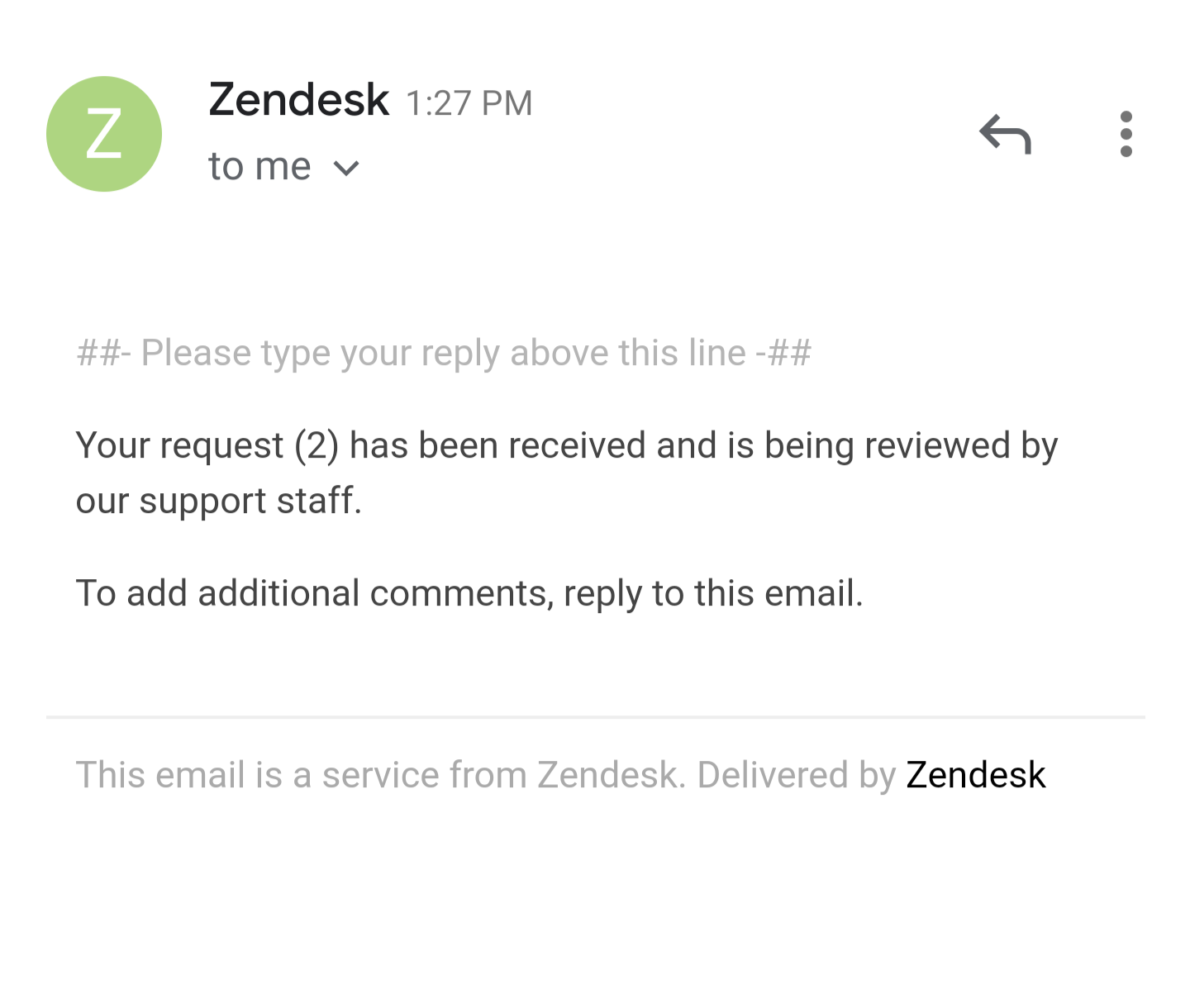1190x1008 pixels.
Task: Open the three-dot more options menu
Action: click(1126, 134)
